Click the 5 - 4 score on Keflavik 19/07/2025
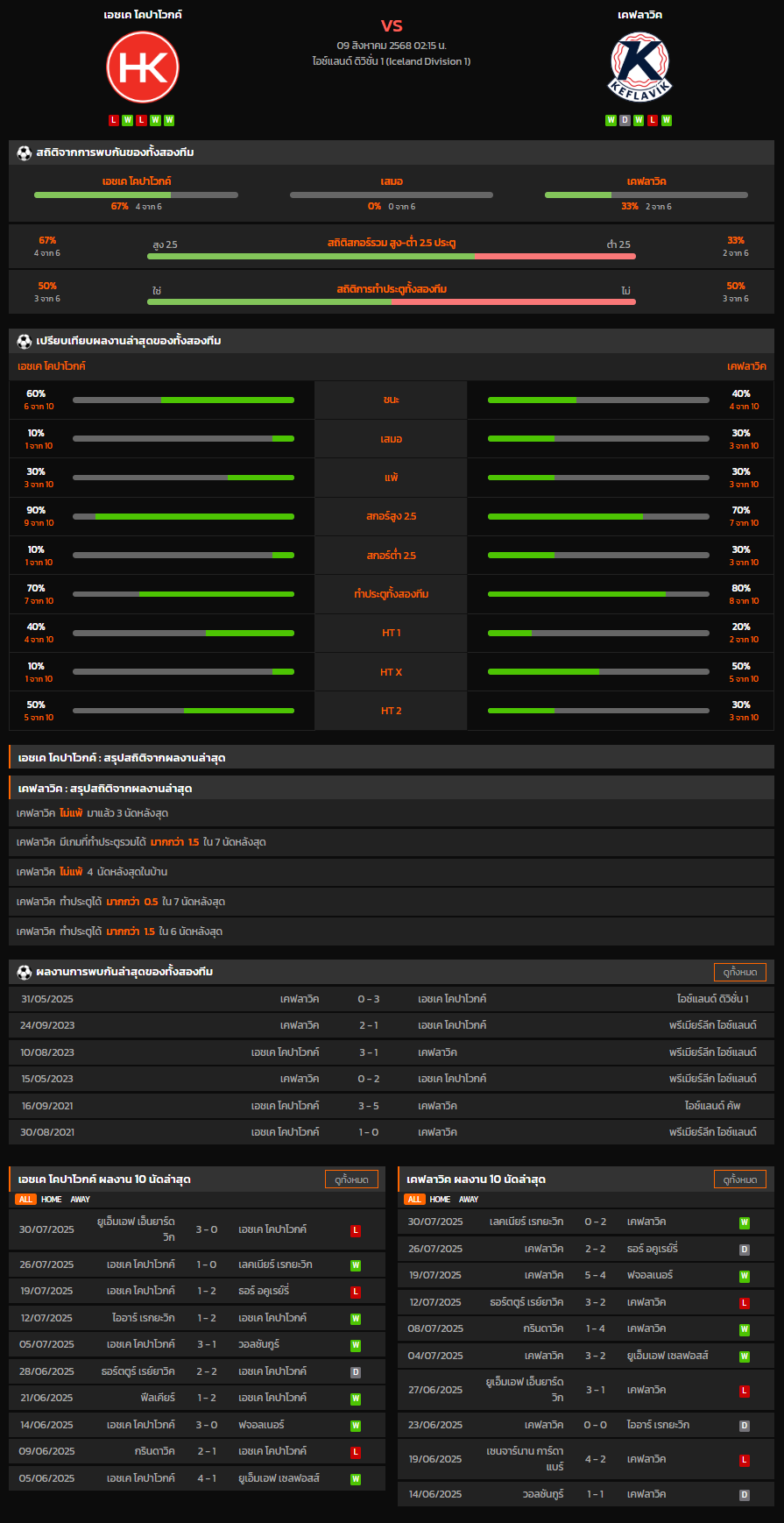The image size is (784, 1523). pyautogui.click(x=596, y=1276)
